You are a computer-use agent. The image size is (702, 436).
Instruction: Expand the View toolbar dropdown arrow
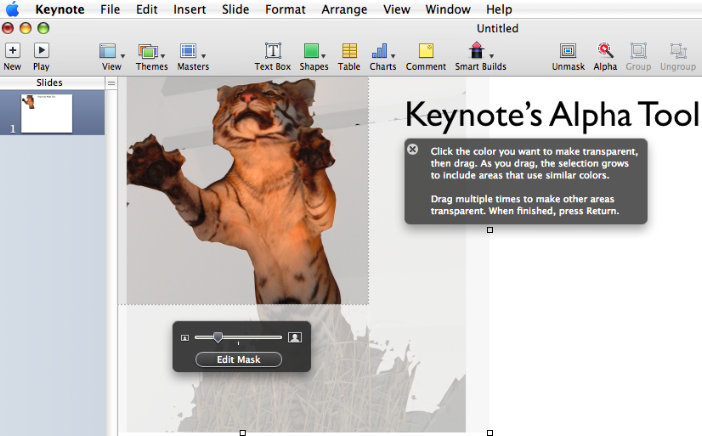point(123,56)
